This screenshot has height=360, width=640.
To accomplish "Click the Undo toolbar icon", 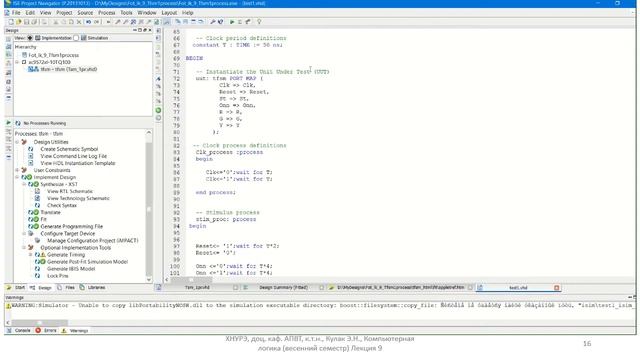I will 88,22.
